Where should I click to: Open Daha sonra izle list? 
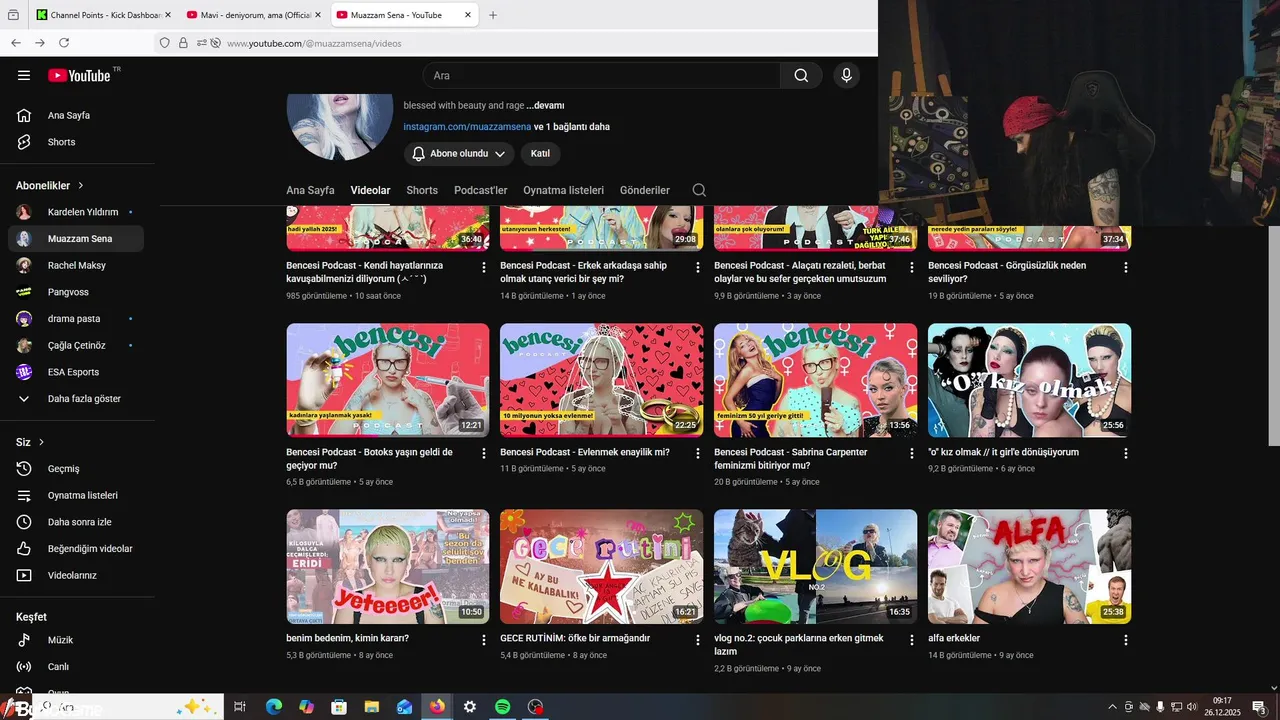point(76,522)
